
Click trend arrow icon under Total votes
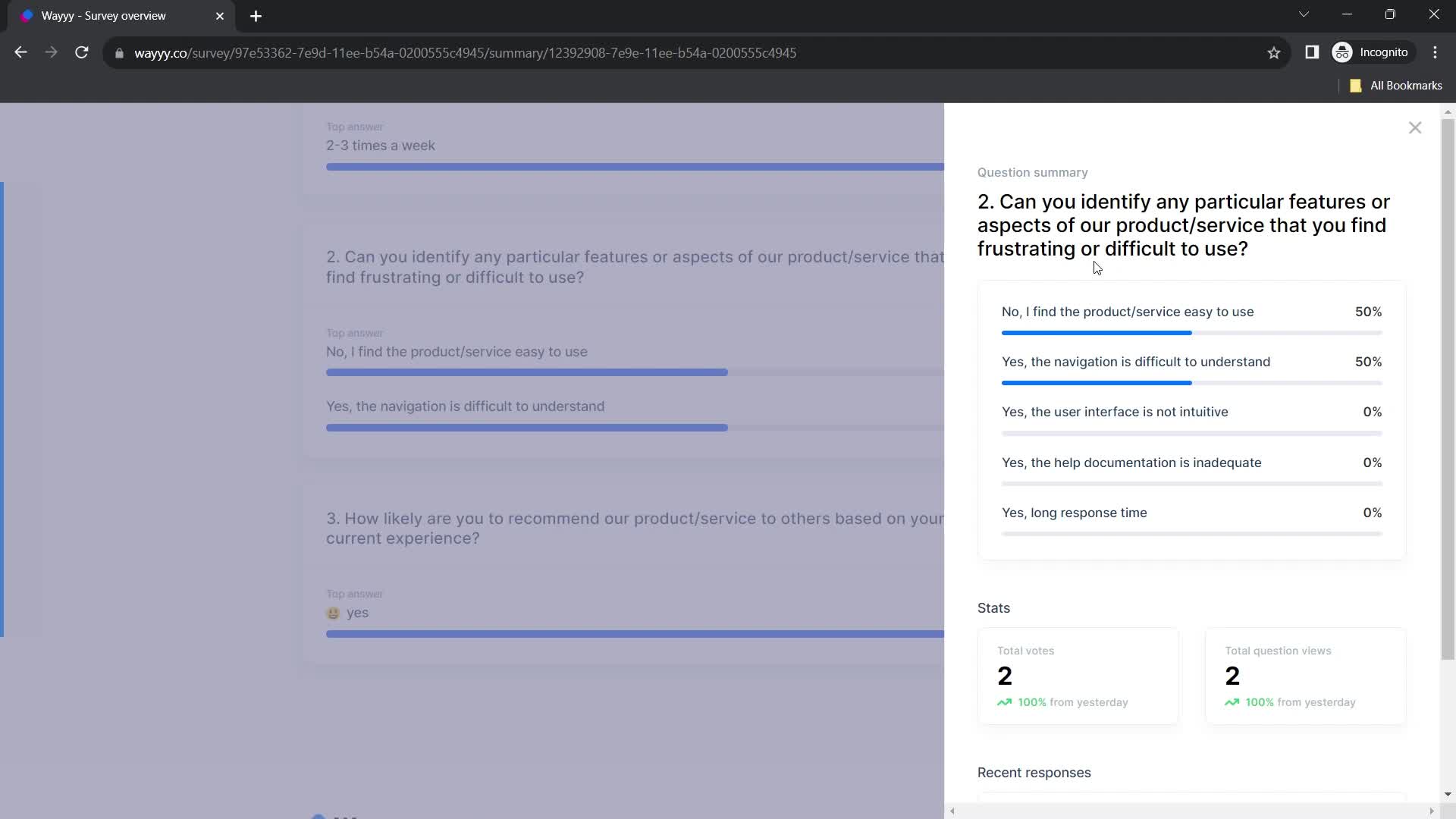tap(1004, 702)
